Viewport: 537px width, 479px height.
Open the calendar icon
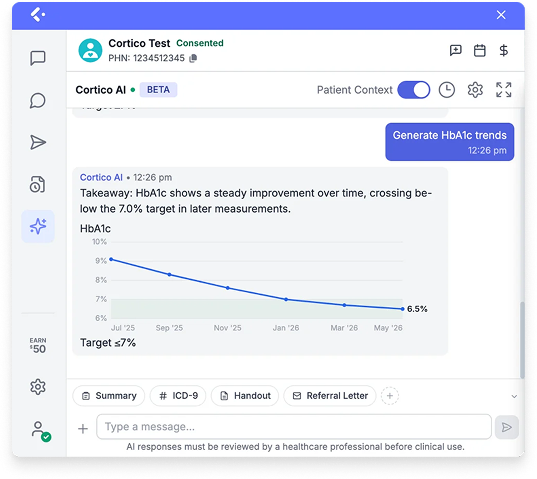[479, 51]
